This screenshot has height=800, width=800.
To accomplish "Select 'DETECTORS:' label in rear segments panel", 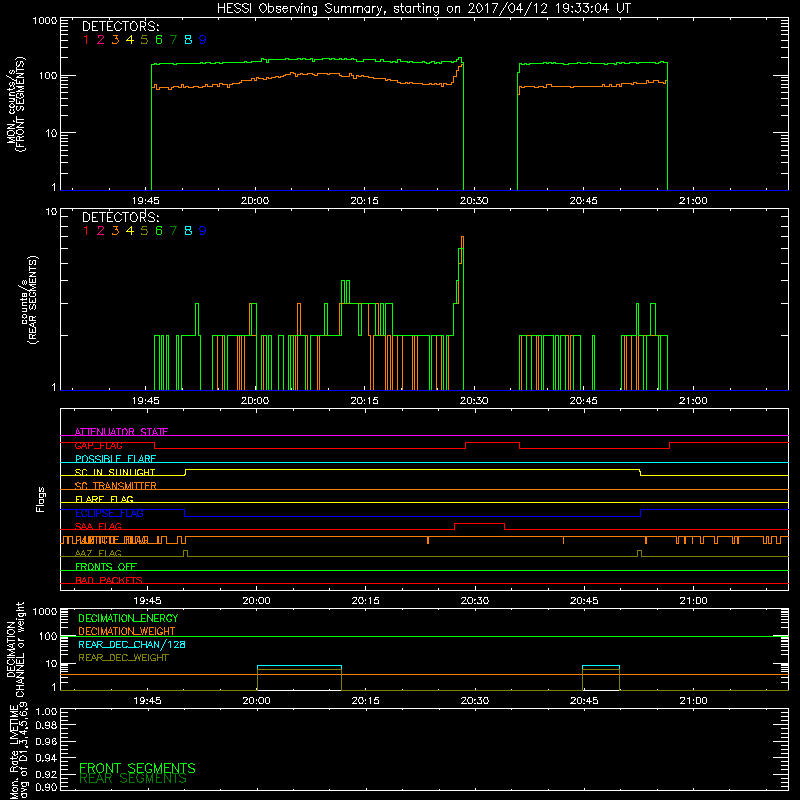I will pos(121,217).
